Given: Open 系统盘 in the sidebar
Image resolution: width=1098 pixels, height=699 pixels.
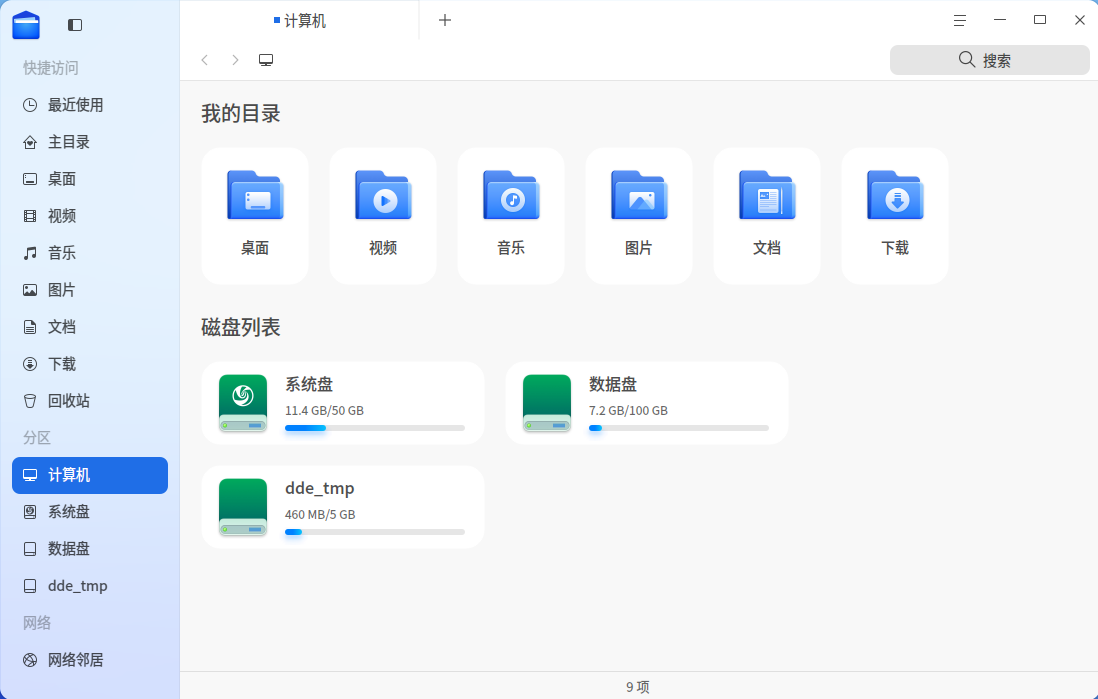Looking at the screenshot, I should coord(90,512).
